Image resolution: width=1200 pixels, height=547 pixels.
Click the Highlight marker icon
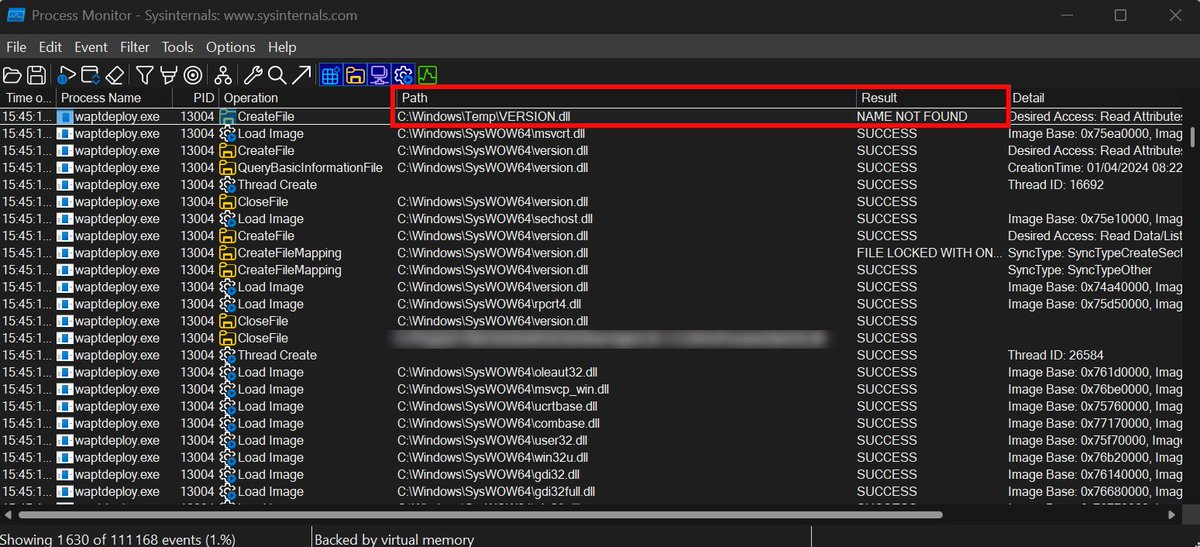coord(168,75)
